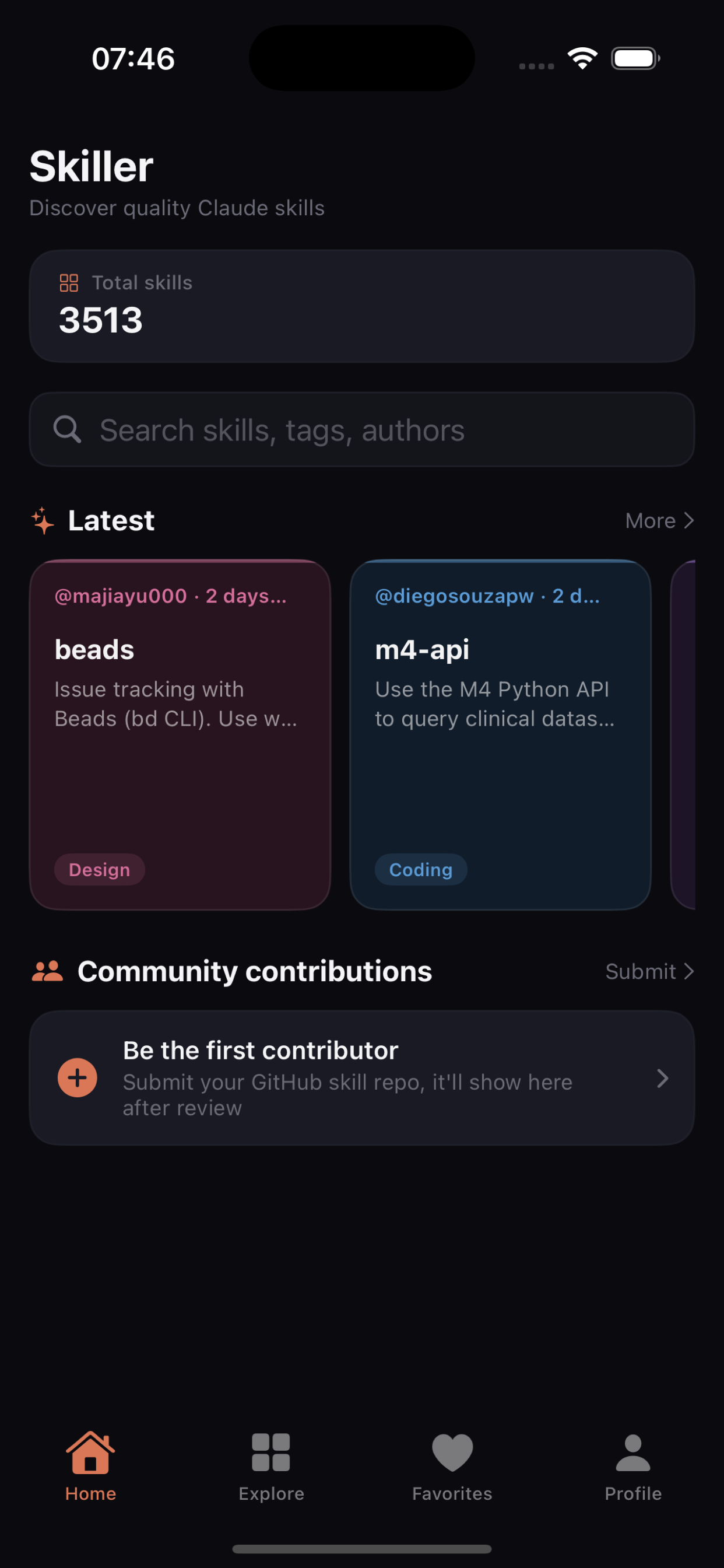Open Favorites via the heart icon
This screenshot has height=1568, width=724.
point(452,1452)
